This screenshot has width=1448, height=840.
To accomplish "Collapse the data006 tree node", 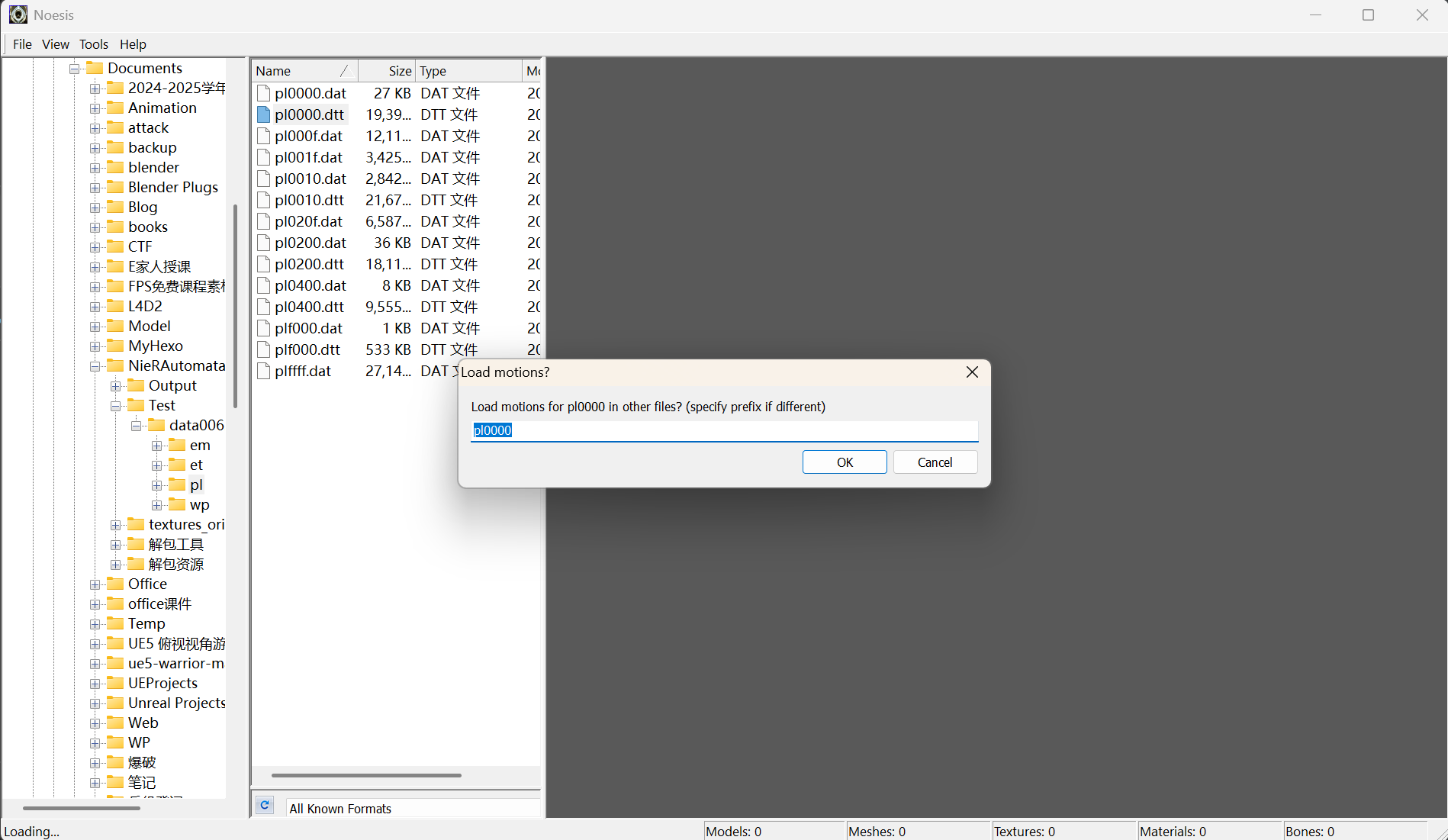I will [x=136, y=426].
